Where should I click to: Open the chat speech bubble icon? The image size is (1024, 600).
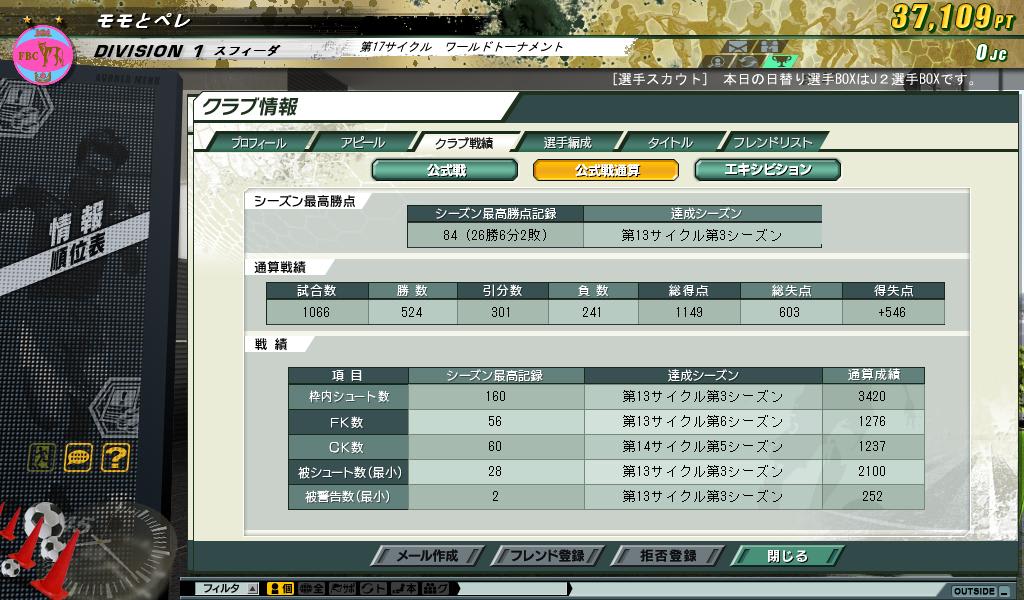[78, 458]
